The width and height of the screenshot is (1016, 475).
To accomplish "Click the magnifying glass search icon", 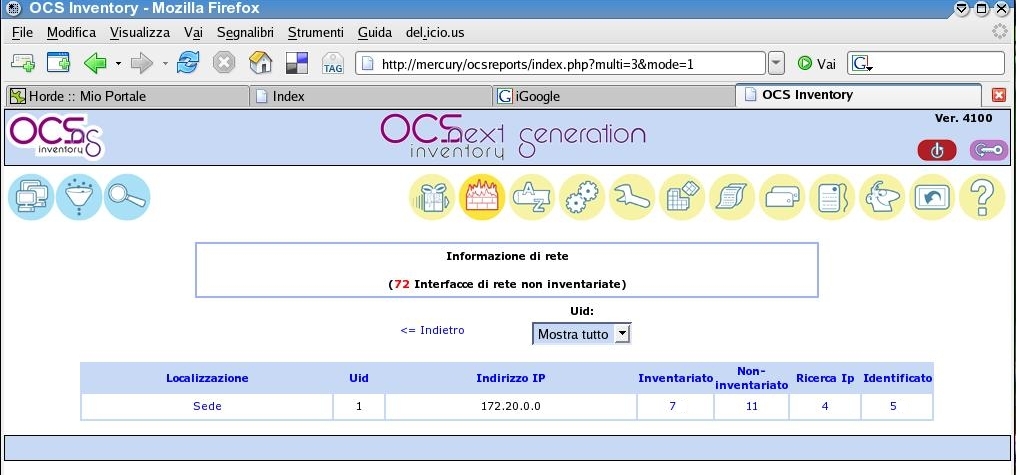I will [x=127, y=197].
